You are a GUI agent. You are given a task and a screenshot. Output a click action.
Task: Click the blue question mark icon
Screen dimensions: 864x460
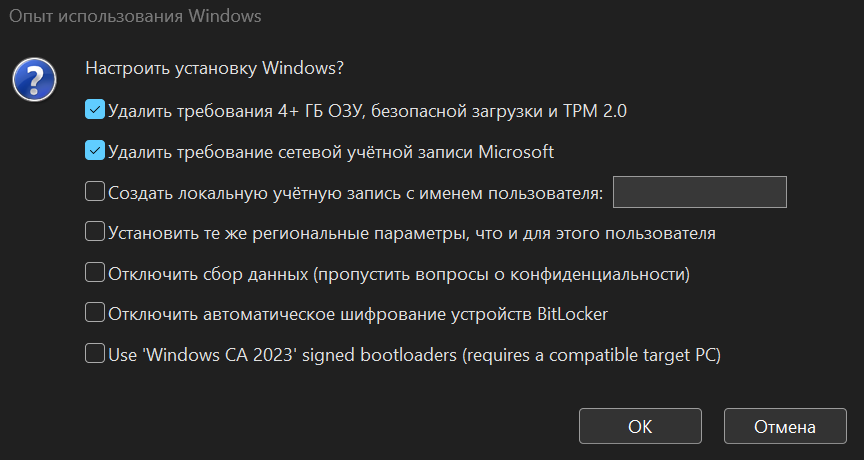(x=32, y=77)
